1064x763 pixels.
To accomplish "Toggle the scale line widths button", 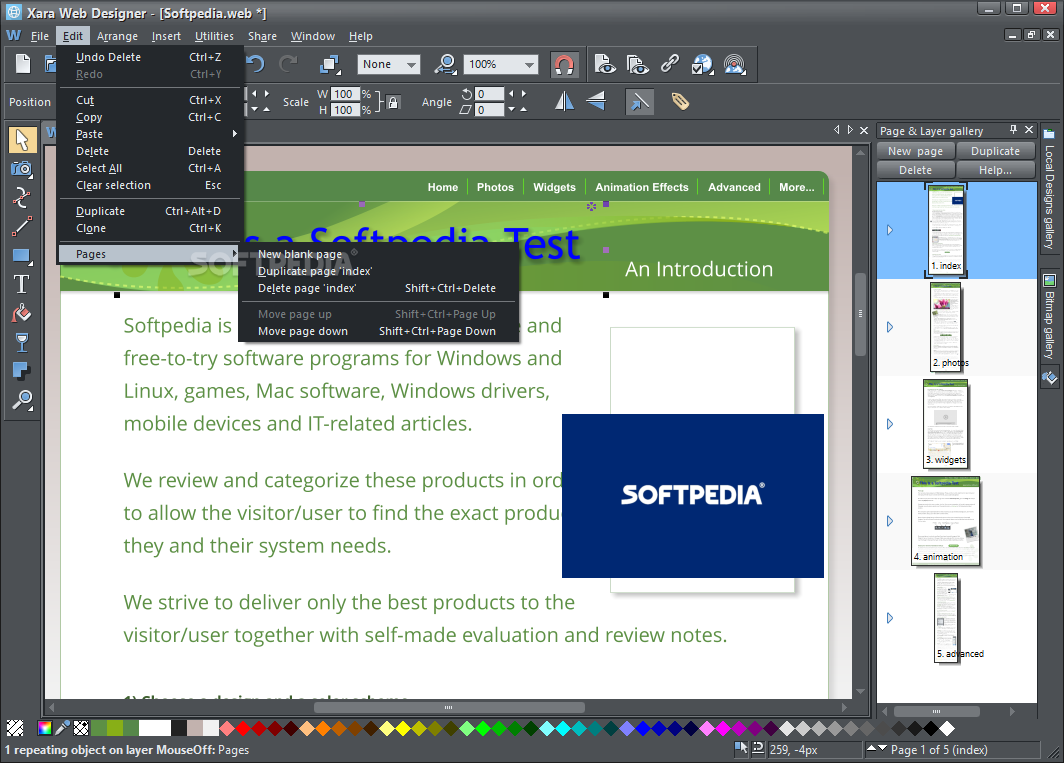I will tap(639, 102).
